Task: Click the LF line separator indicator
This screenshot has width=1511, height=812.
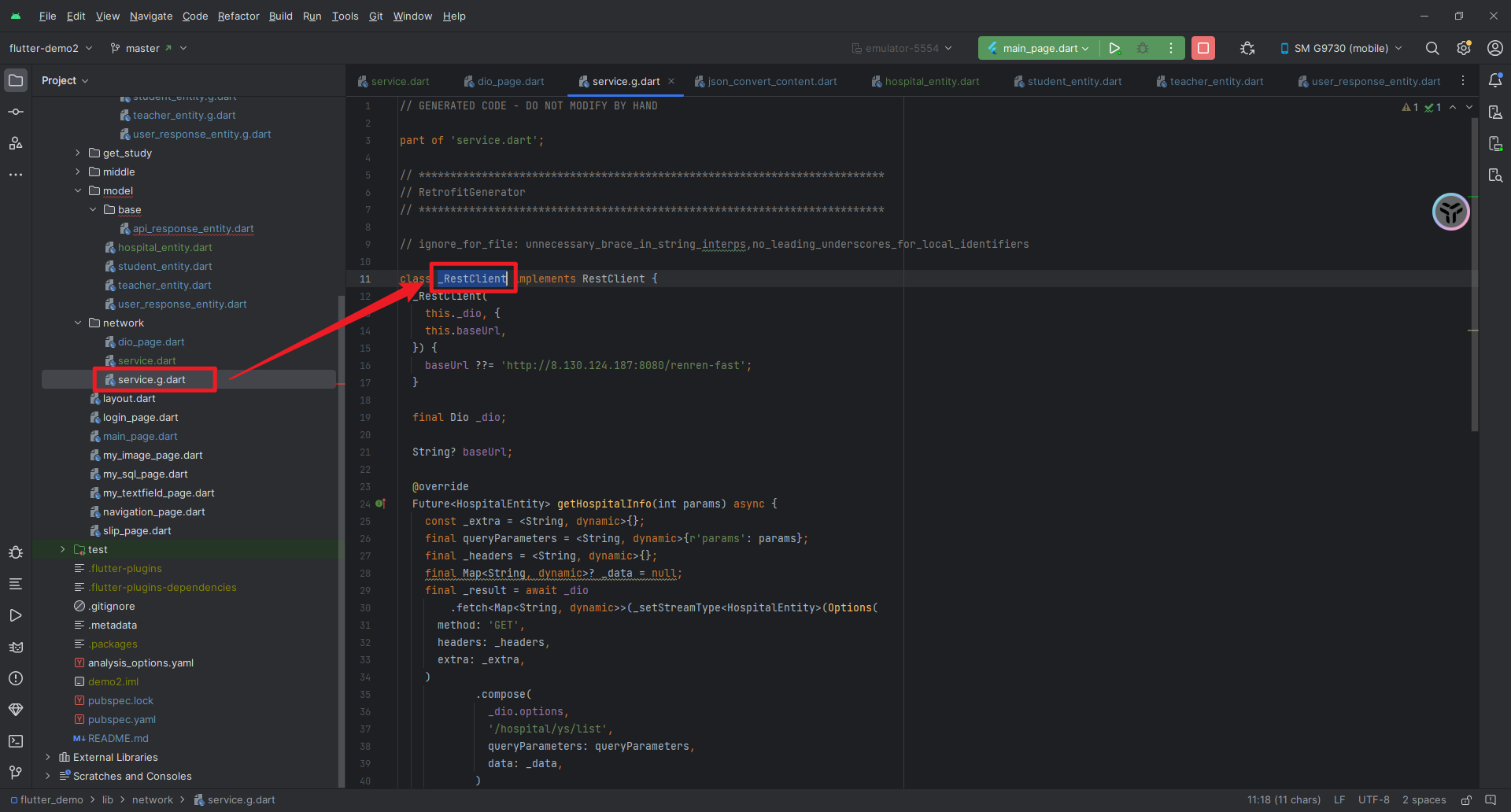Action: (1339, 799)
